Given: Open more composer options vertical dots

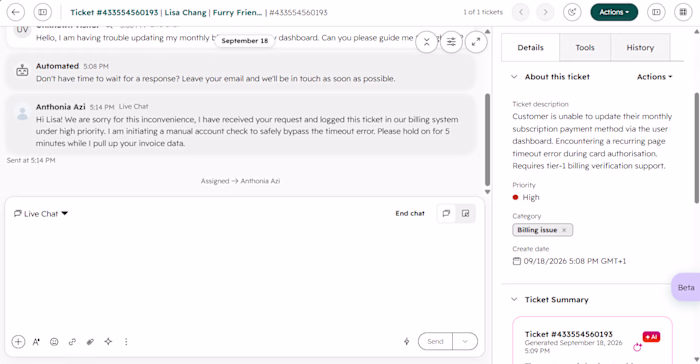Looking at the screenshot, I should coord(126,342).
